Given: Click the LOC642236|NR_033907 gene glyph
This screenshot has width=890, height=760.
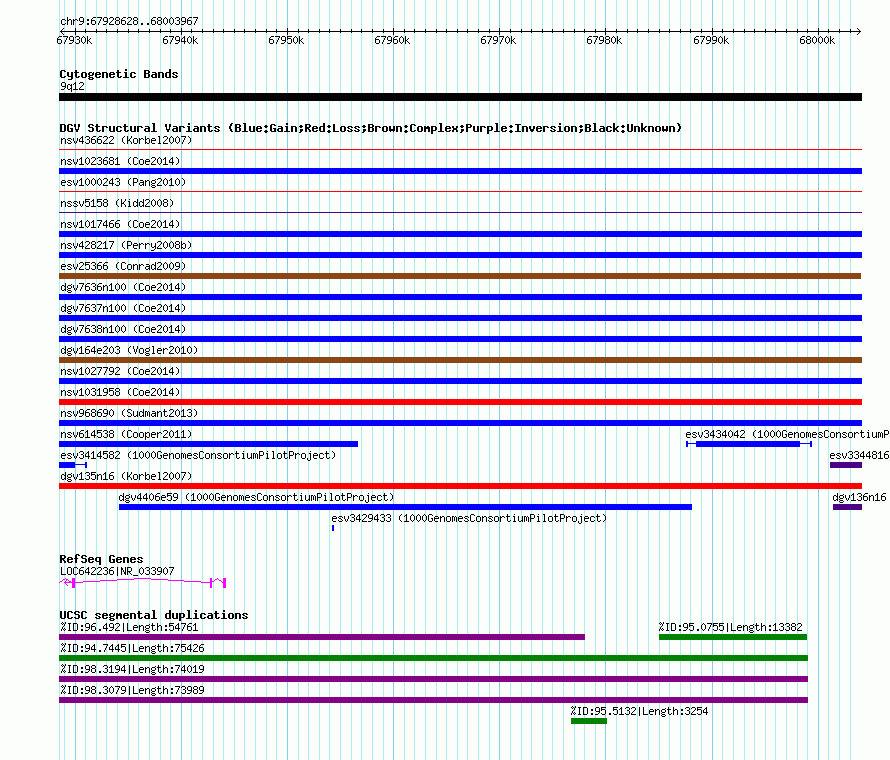Looking at the screenshot, I should [142, 582].
